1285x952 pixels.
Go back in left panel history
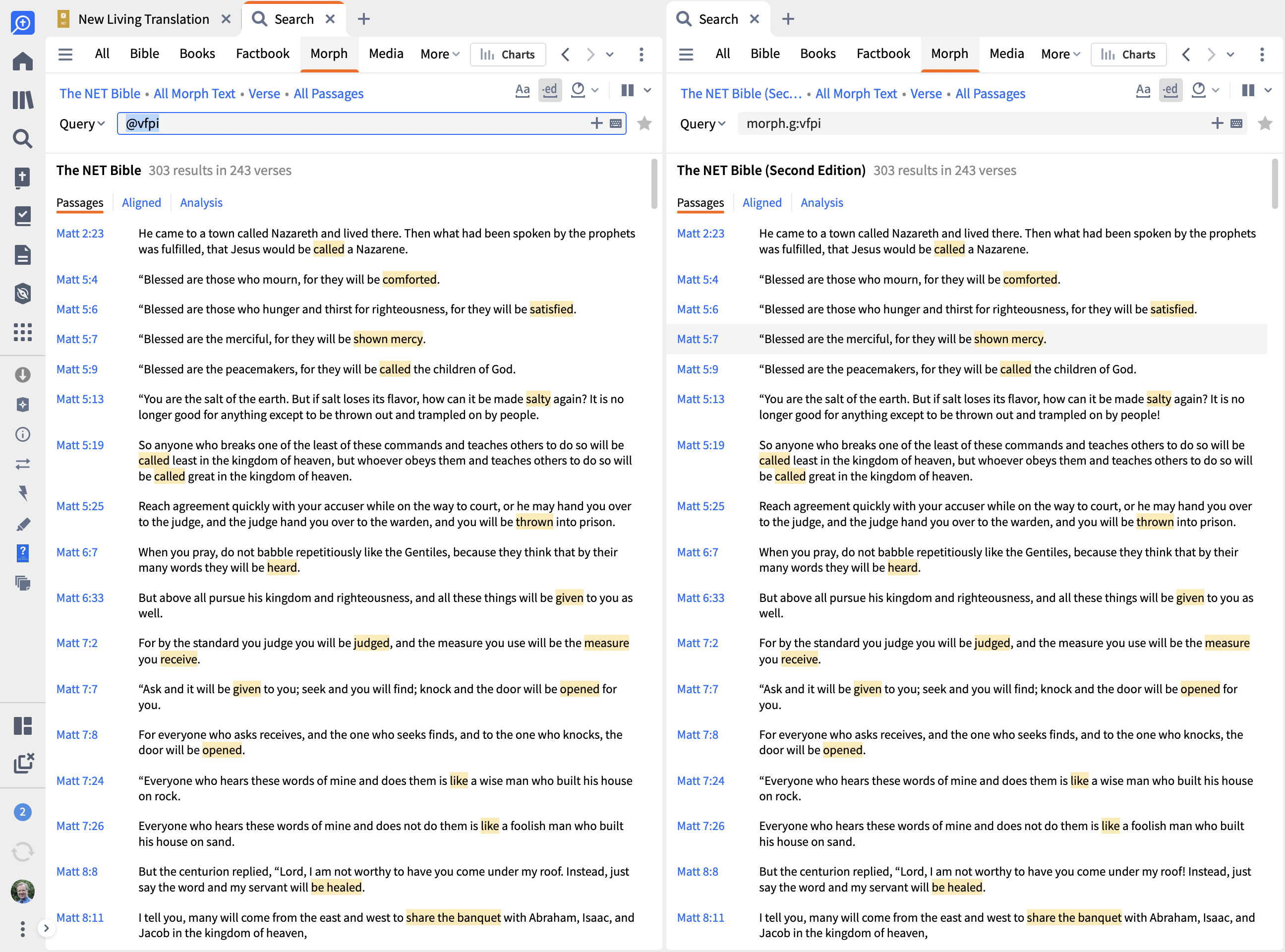coord(565,54)
